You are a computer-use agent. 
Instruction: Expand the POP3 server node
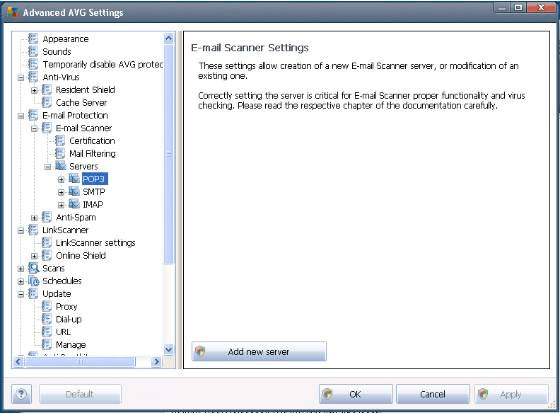(61, 180)
